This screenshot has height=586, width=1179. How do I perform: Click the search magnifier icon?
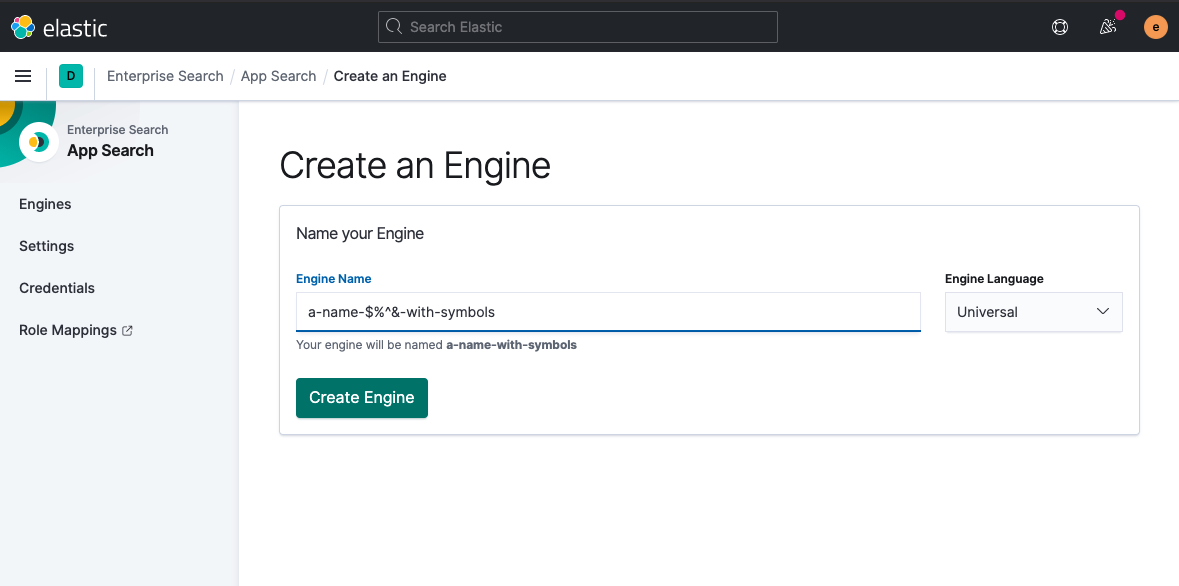click(394, 27)
